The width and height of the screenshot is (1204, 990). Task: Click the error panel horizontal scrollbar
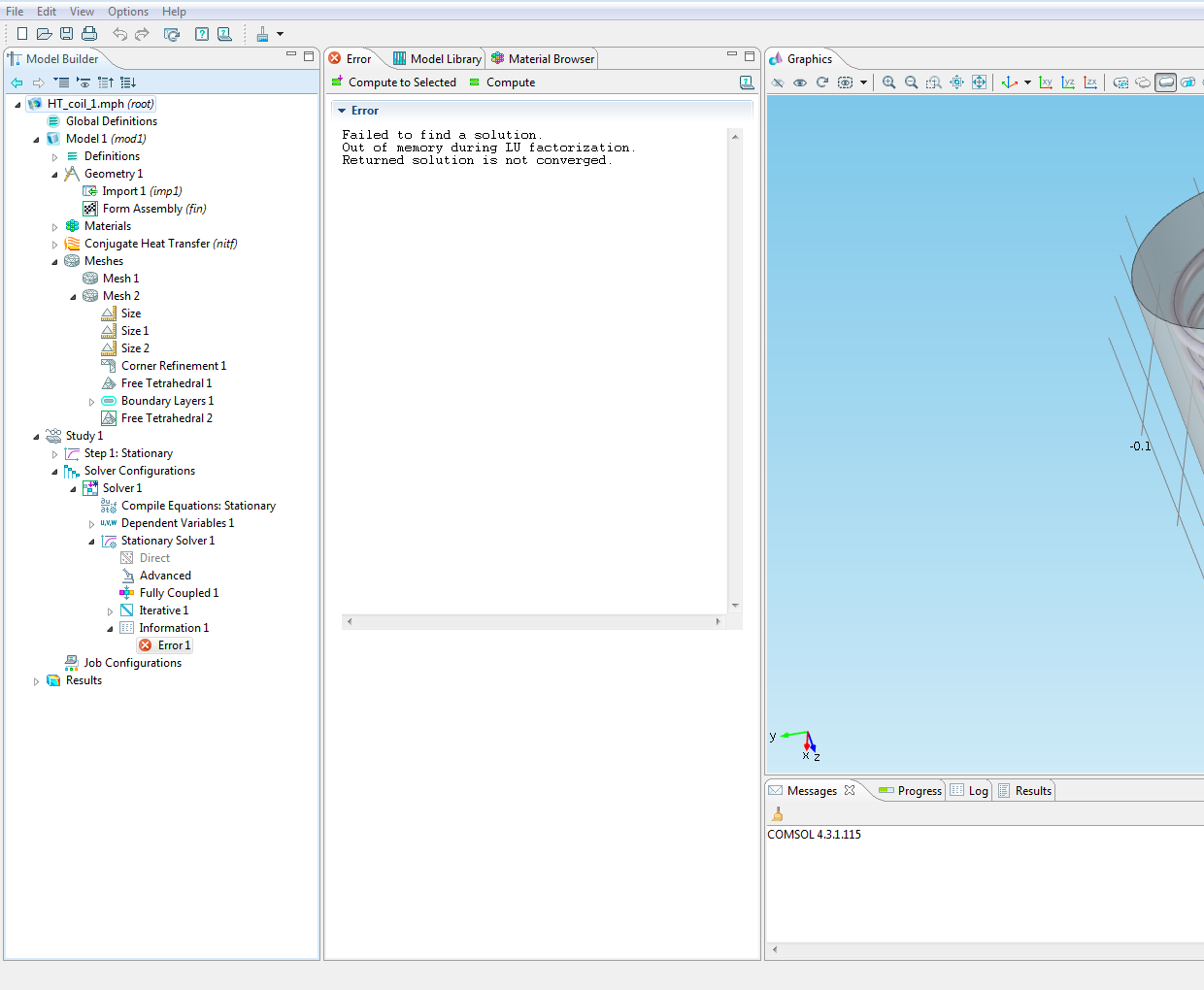click(533, 621)
